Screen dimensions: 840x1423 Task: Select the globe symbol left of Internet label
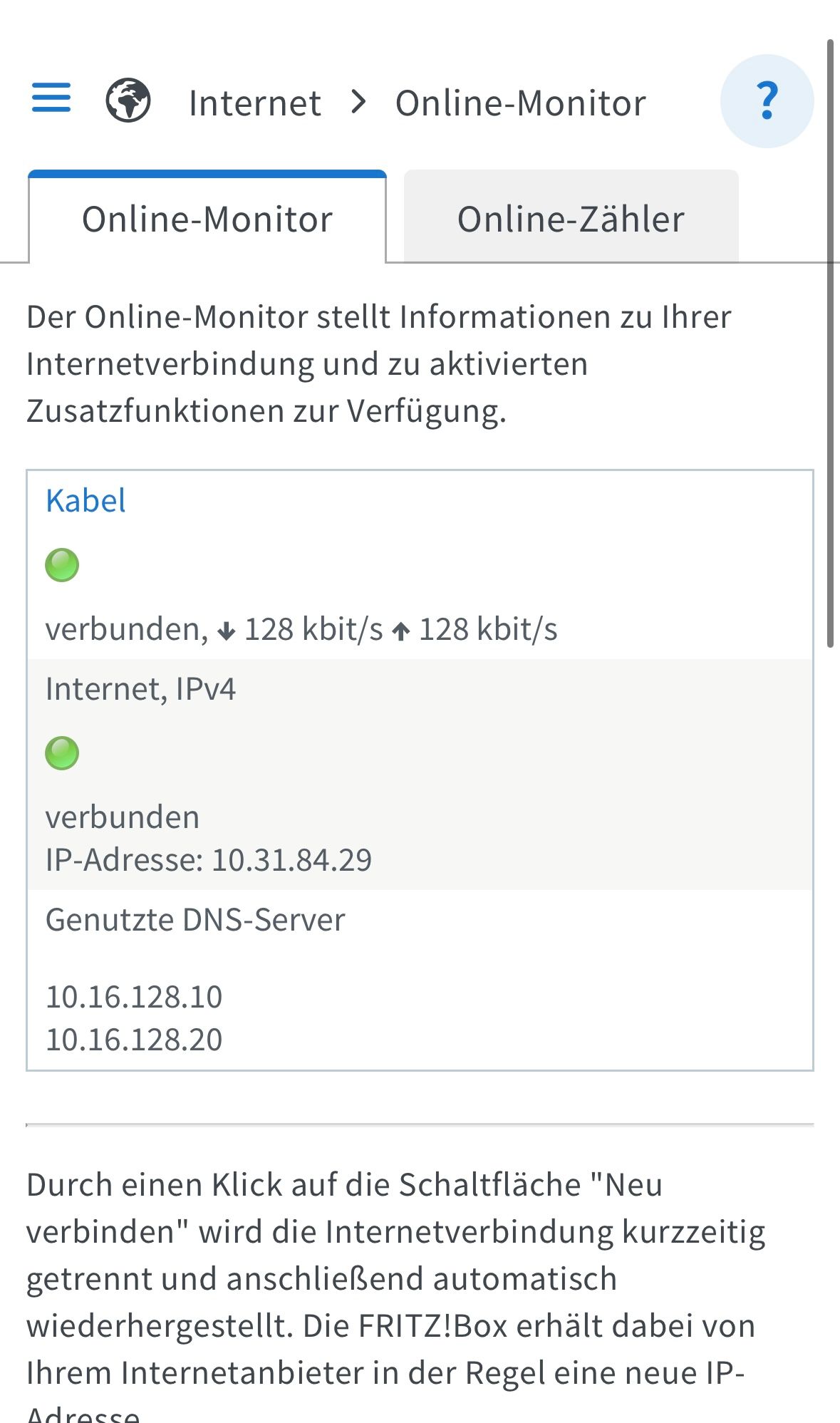(128, 101)
